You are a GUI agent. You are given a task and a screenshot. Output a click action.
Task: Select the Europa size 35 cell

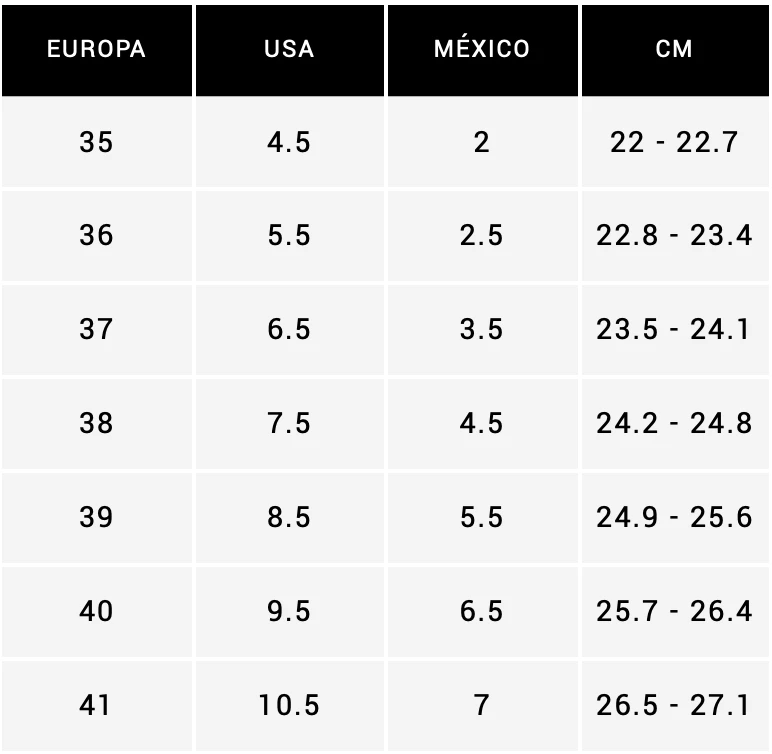pos(96,142)
